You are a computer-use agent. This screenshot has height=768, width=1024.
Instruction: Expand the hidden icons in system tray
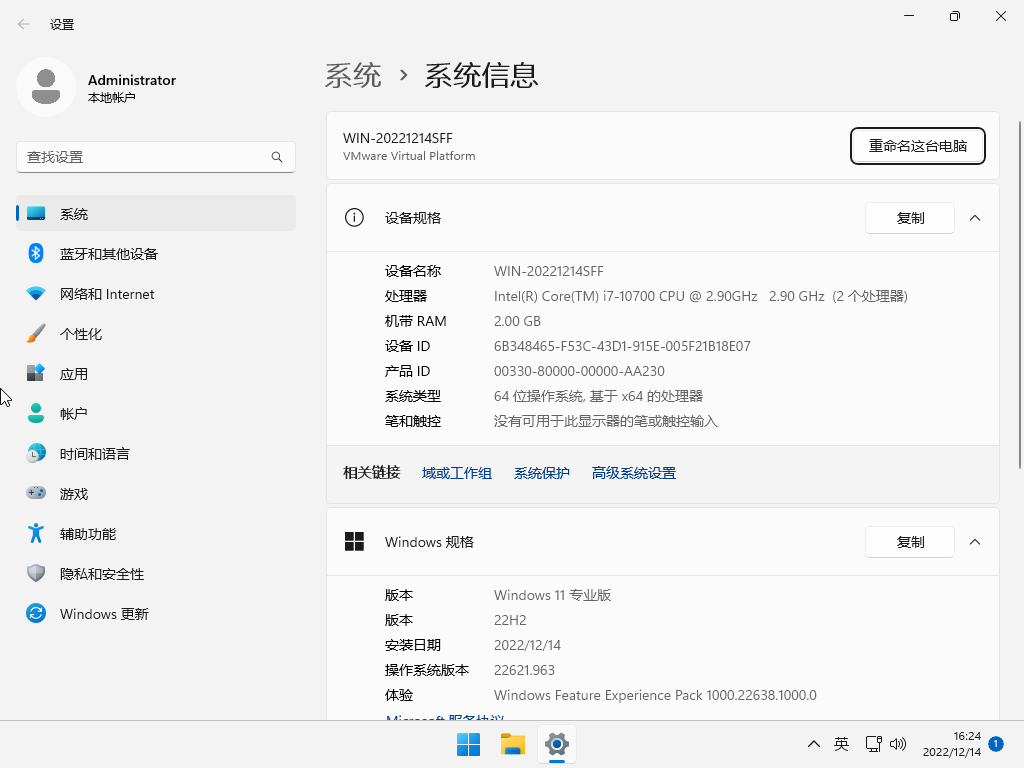tap(814, 744)
